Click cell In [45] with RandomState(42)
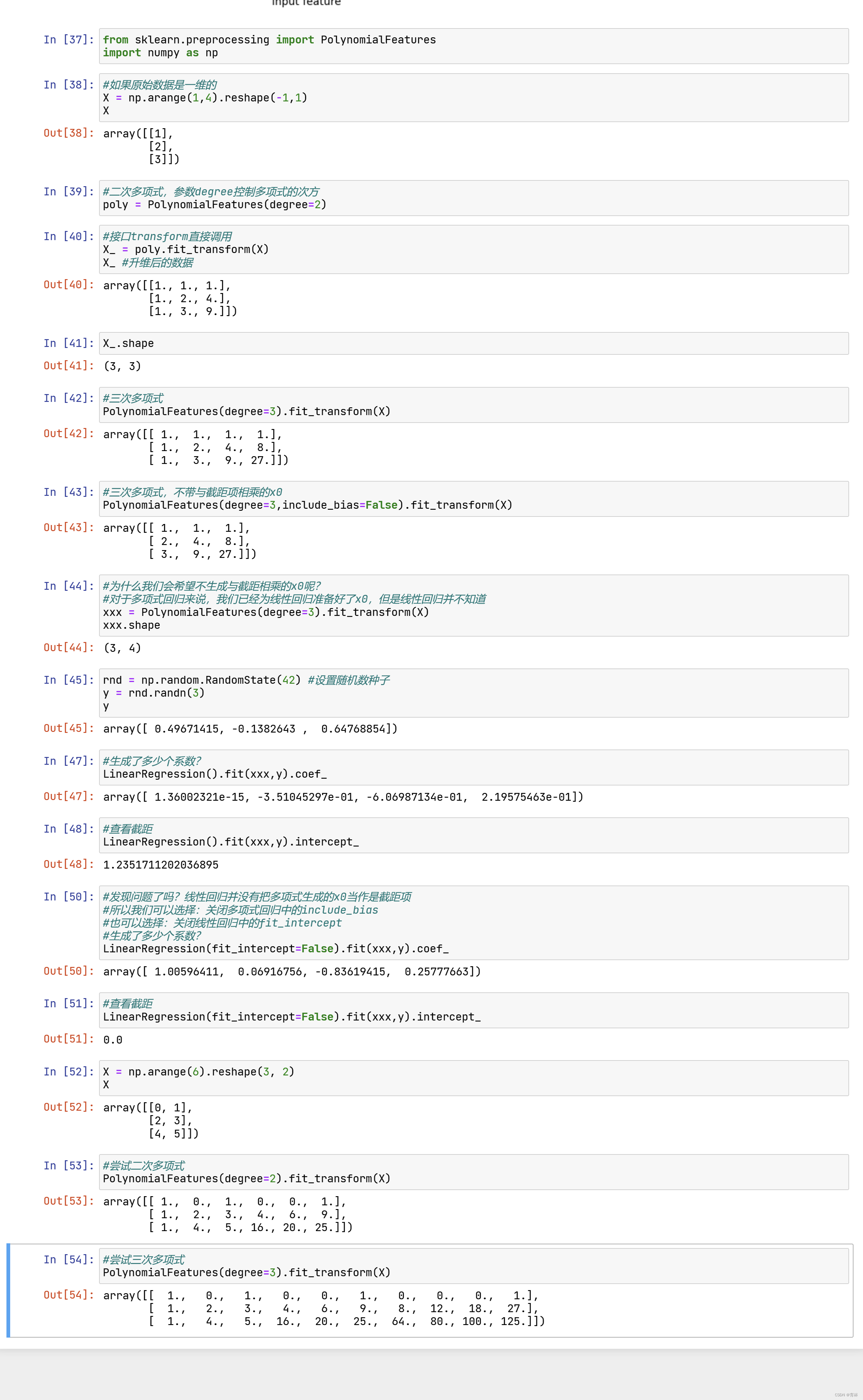This screenshot has height=1400, width=863. 474,693
